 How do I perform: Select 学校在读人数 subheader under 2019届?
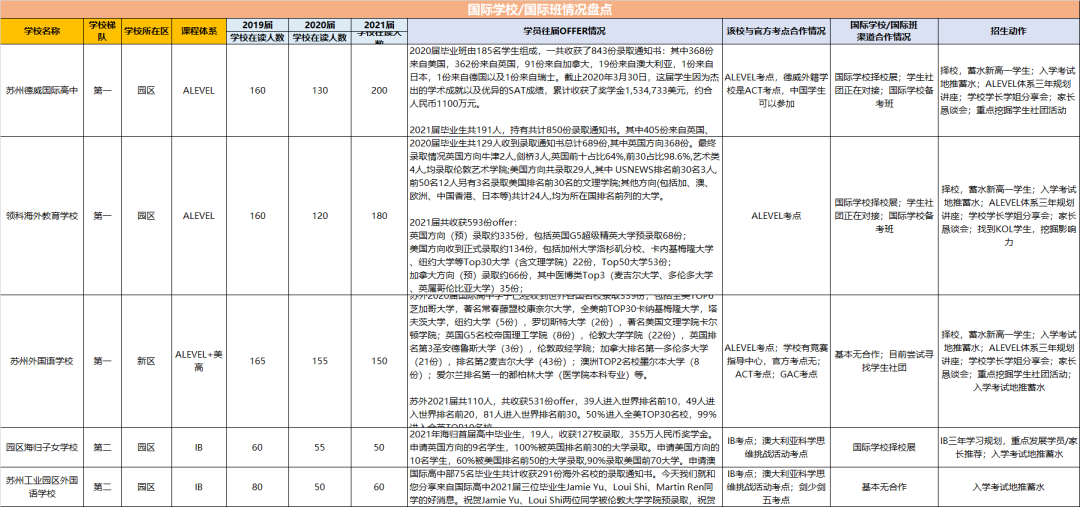258,39
